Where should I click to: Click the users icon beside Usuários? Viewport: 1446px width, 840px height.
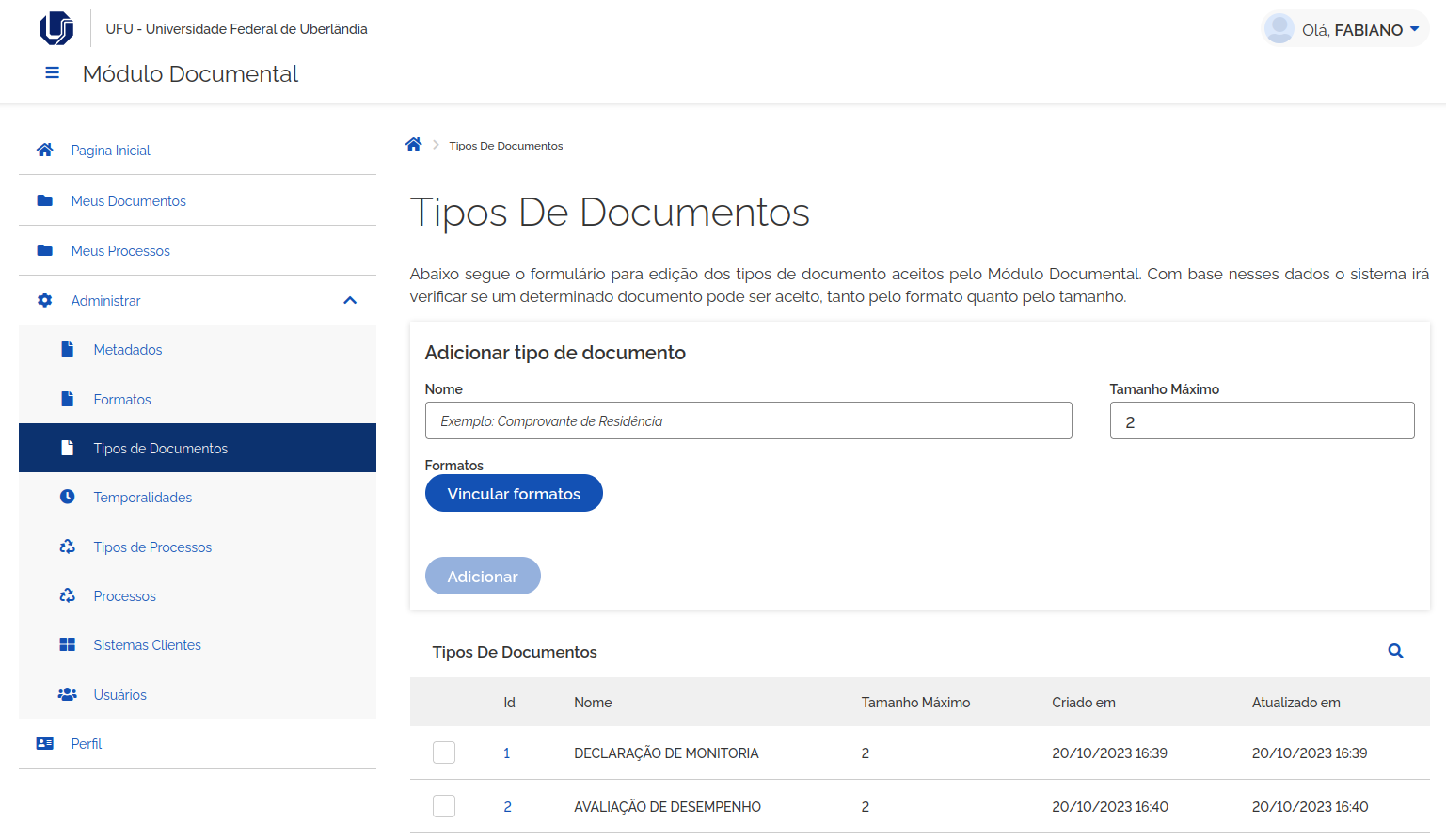67,694
